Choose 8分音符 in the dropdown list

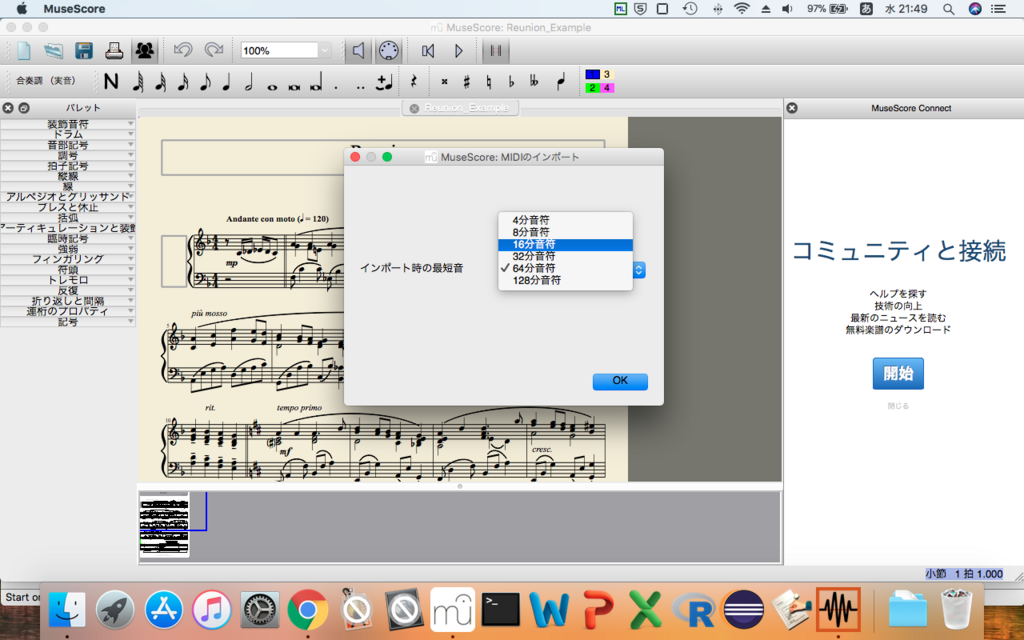[x=566, y=232]
